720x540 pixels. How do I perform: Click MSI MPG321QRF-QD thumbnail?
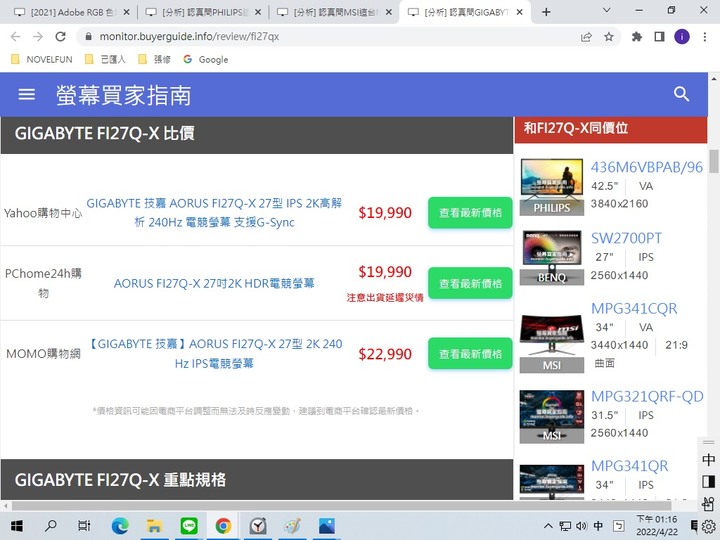click(x=552, y=416)
